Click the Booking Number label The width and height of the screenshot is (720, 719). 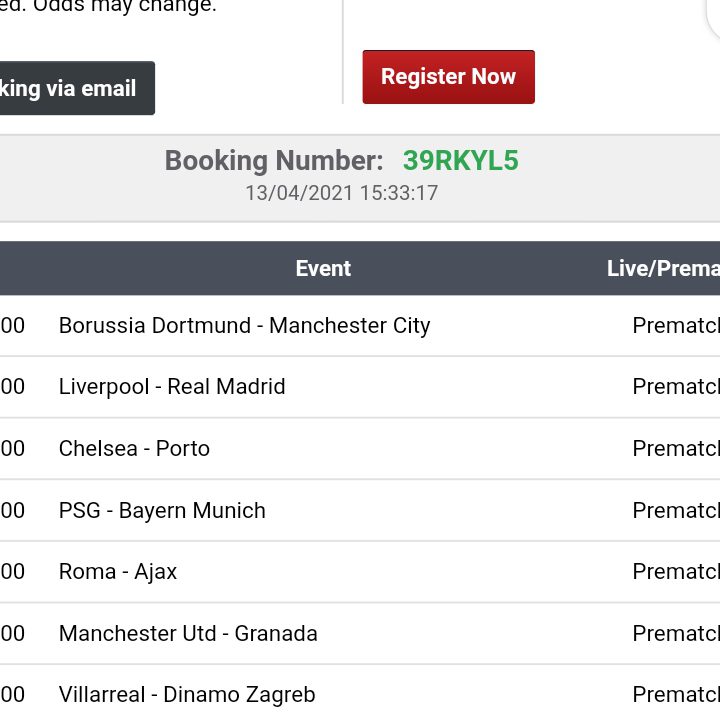point(273,161)
